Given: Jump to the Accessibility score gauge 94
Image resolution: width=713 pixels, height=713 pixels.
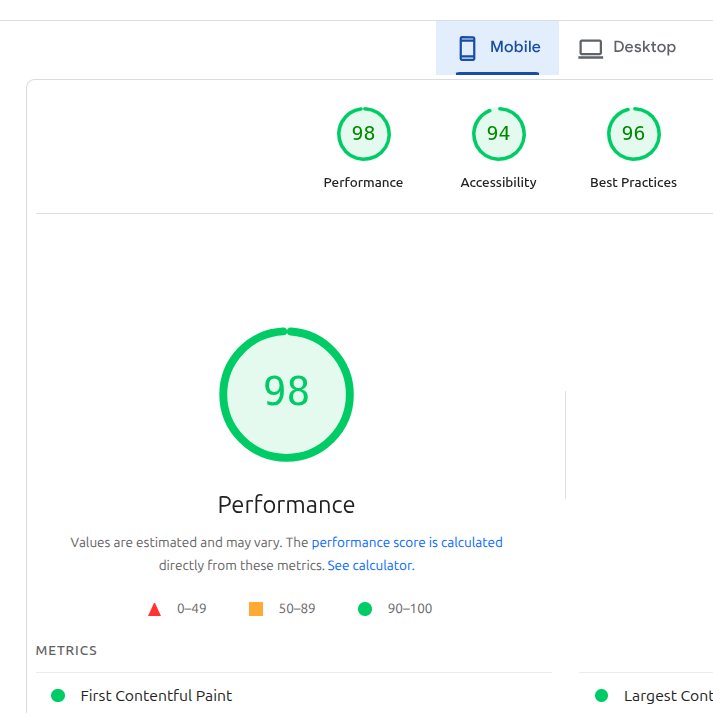Looking at the screenshot, I should (498, 134).
